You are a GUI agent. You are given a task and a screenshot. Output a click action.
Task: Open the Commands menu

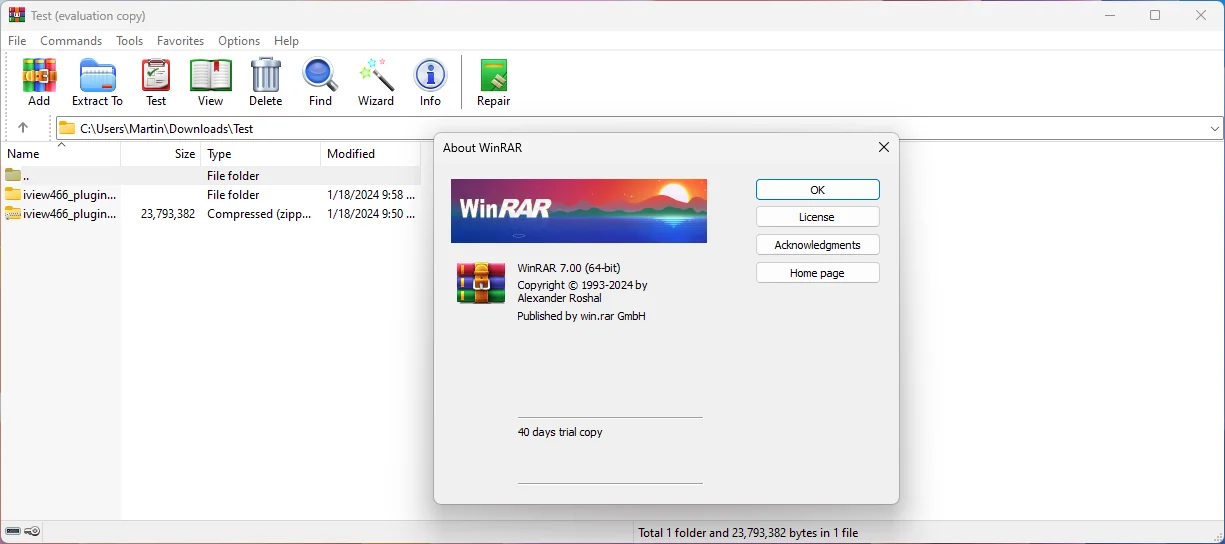pos(71,41)
